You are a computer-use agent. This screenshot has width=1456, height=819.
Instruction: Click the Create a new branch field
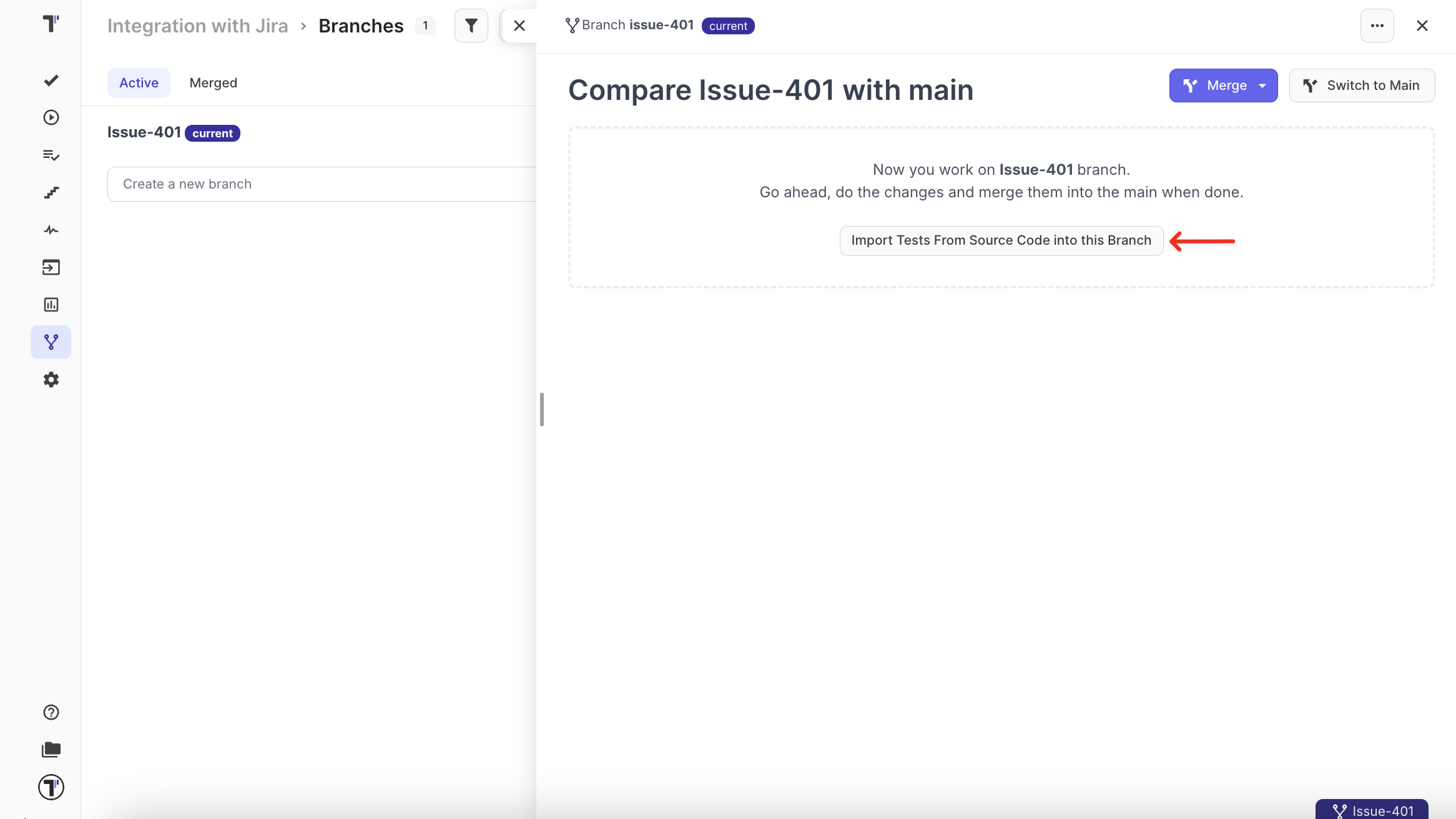point(281,184)
